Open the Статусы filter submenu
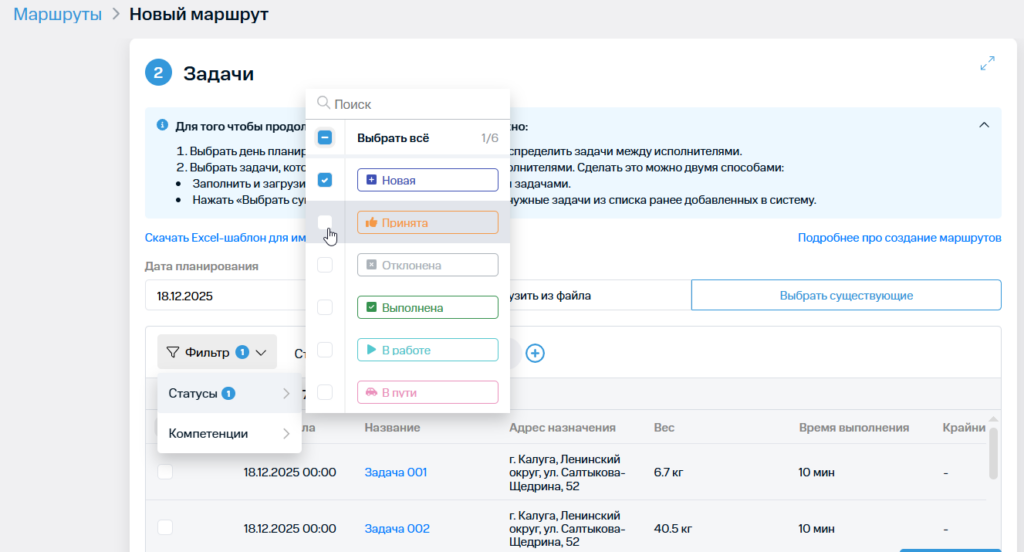The width and height of the screenshot is (1024, 552). (229, 394)
